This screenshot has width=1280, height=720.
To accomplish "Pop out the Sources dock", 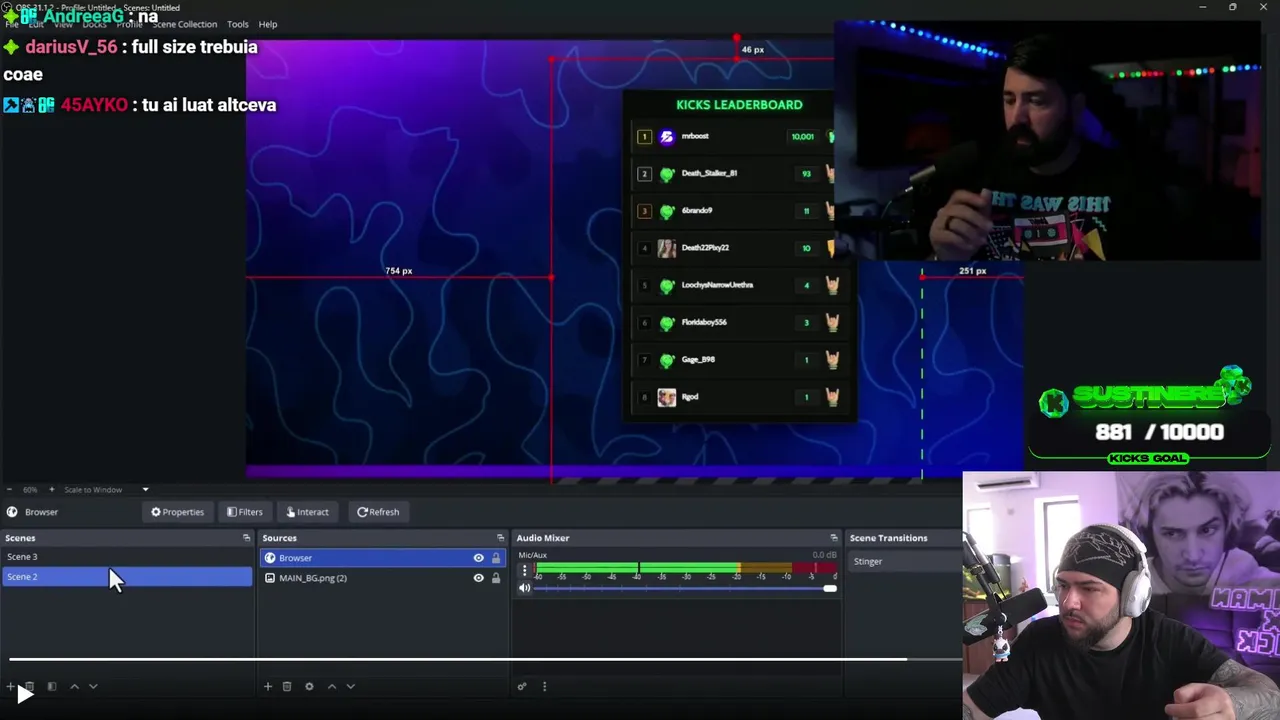I will coord(500,538).
